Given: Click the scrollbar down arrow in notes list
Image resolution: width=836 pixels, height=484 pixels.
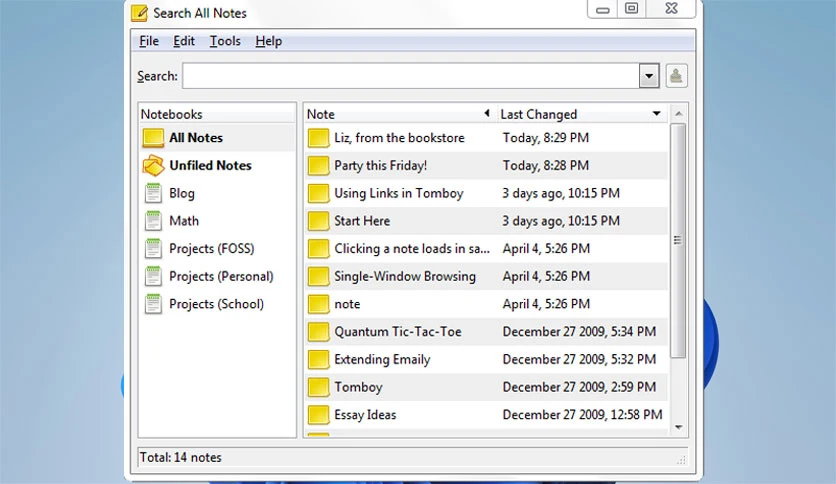Looking at the screenshot, I should click(x=678, y=427).
